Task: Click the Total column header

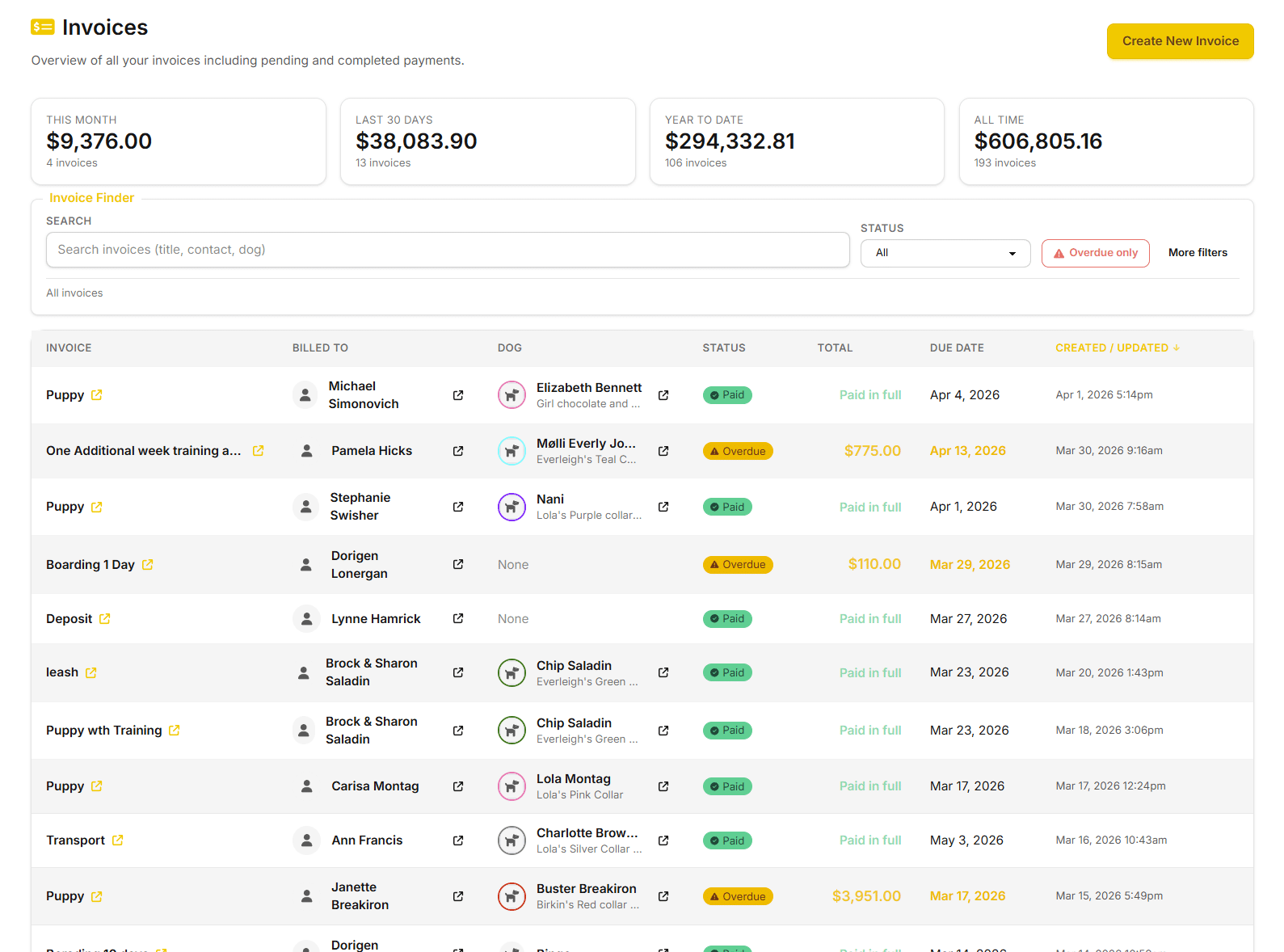Action: point(834,348)
